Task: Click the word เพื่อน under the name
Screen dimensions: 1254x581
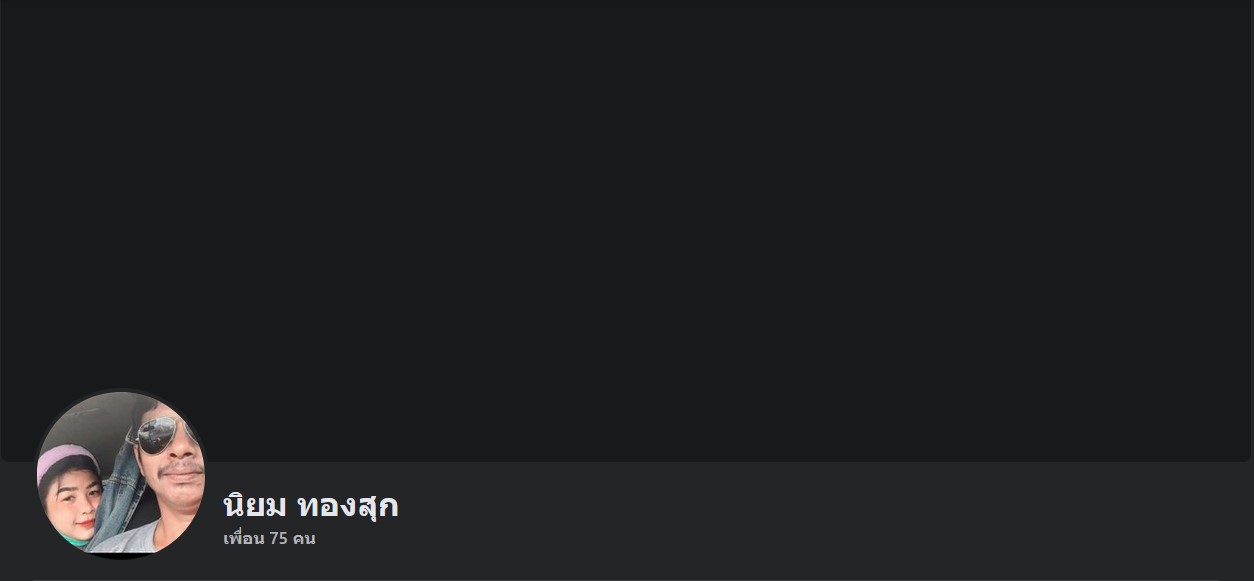Action: 244,538
